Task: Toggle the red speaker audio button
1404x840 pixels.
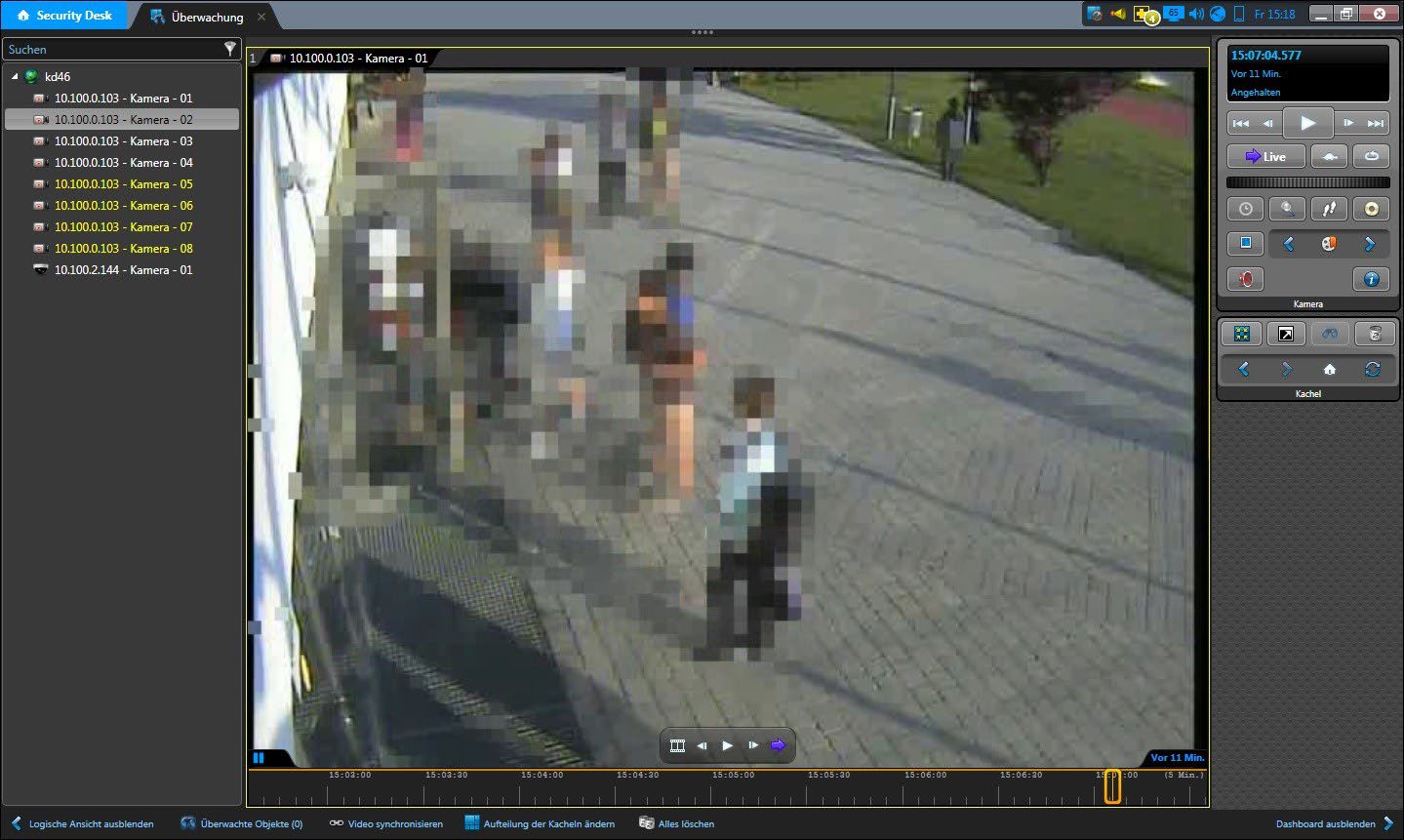Action: tap(1245, 279)
